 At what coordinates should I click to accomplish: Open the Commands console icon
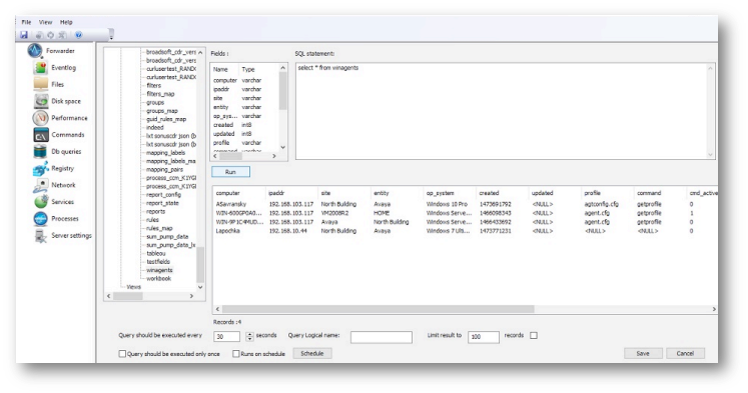click(x=41, y=135)
